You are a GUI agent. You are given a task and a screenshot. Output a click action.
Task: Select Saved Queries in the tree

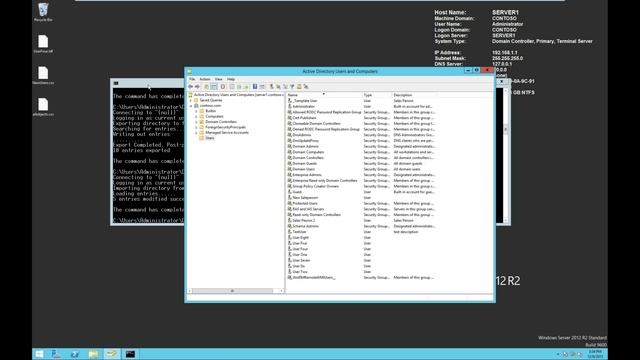tap(211, 100)
